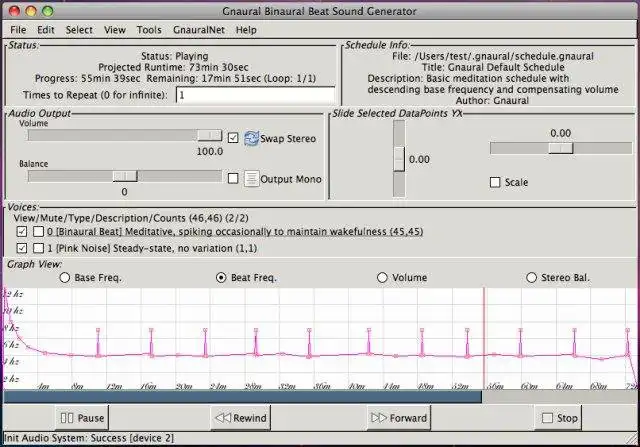This screenshot has height=447, width=640.
Task: Click the Projected Runtime text
Action: click(173, 67)
